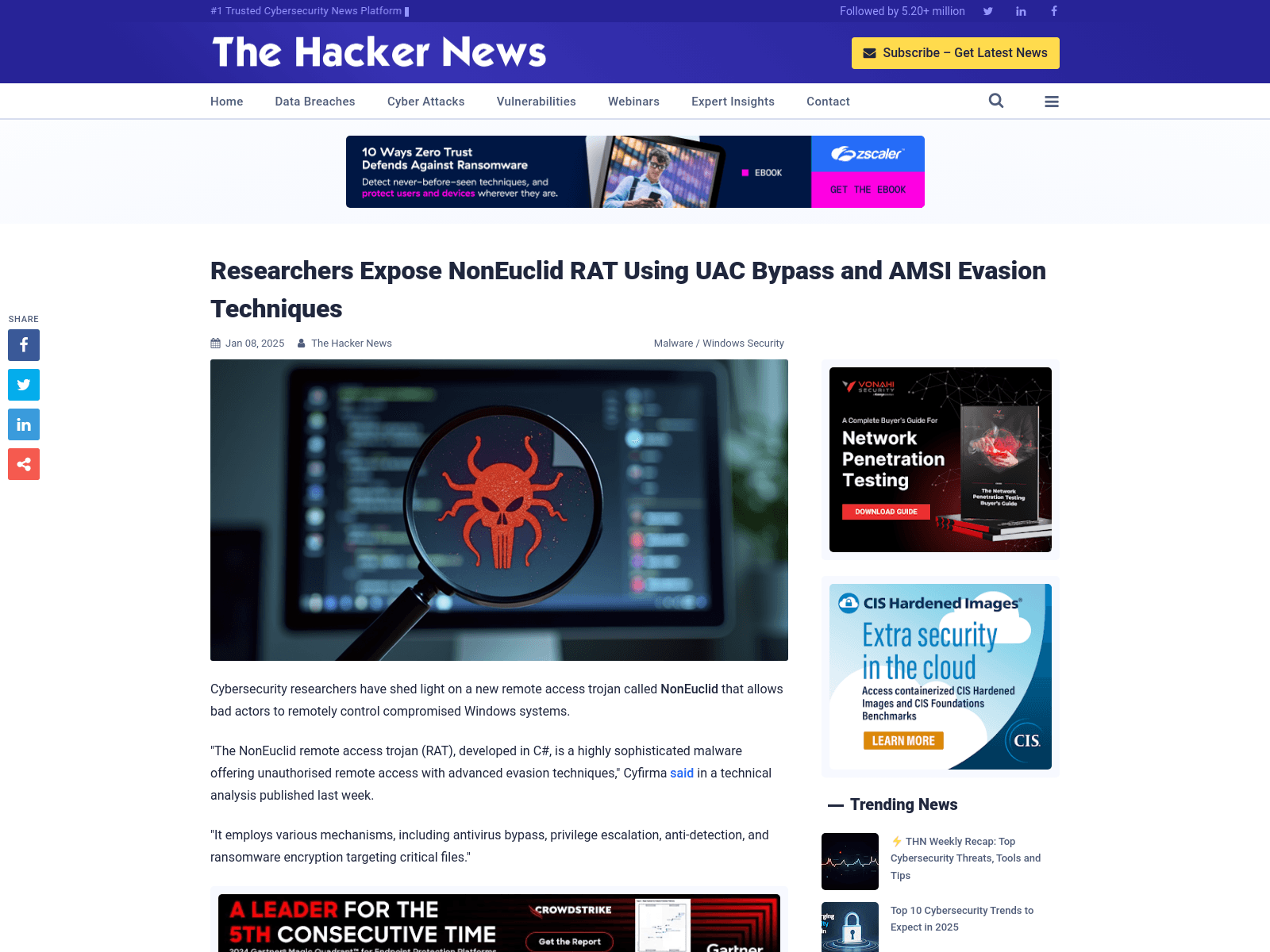1270x952 pixels.
Task: Click the Zero Trust ransomware ad text
Action: pyautogui.click(x=460, y=172)
